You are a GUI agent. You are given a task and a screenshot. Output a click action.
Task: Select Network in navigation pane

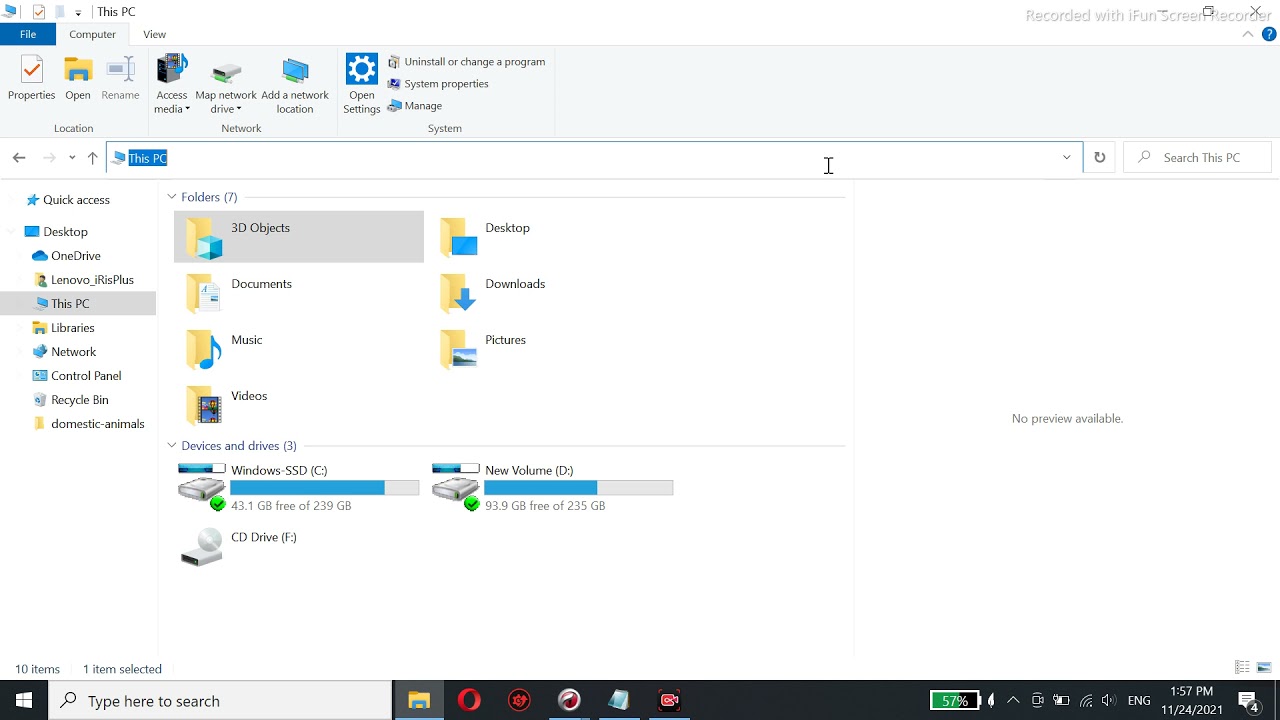(x=73, y=352)
